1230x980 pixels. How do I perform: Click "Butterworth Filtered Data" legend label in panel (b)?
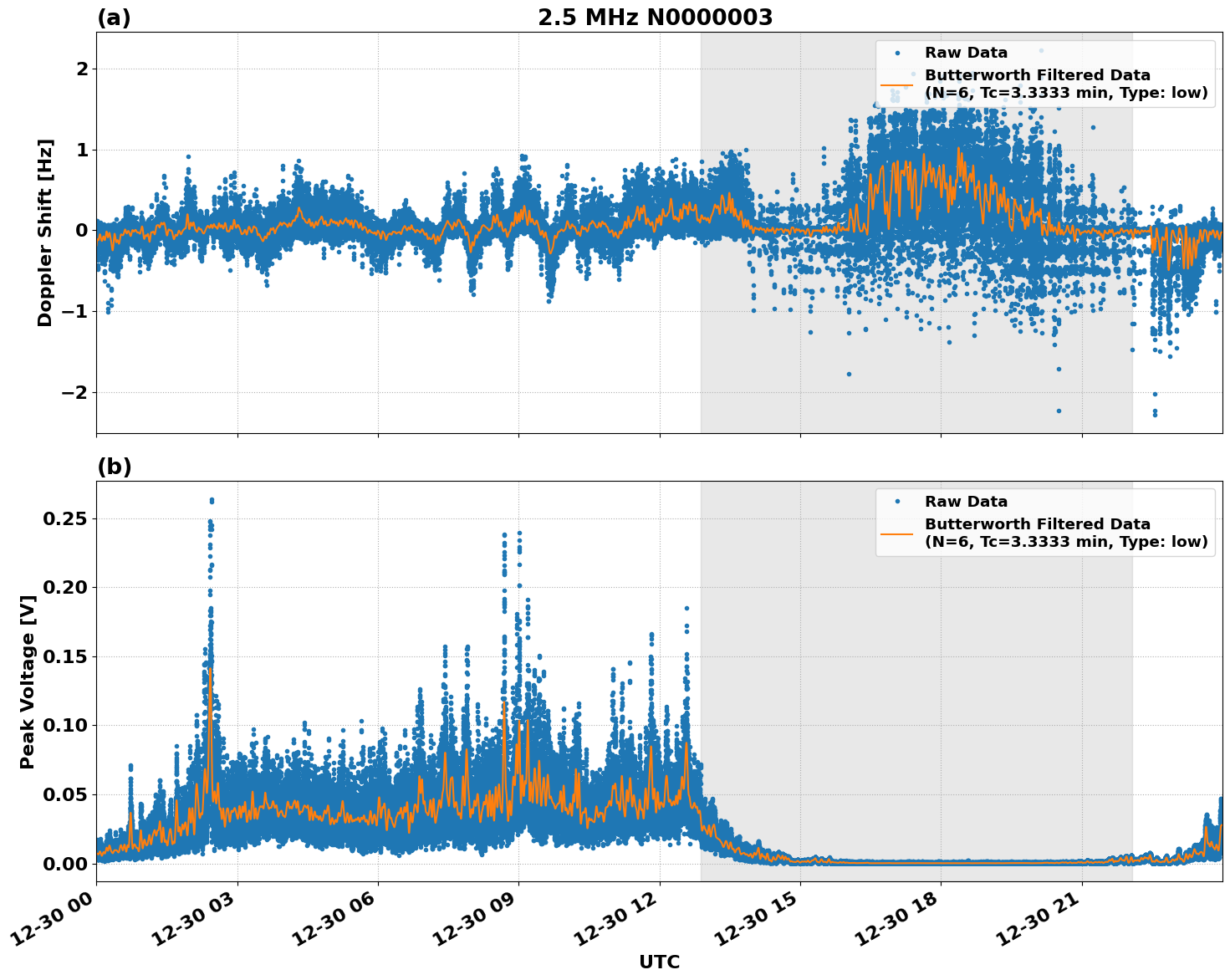1037,524
